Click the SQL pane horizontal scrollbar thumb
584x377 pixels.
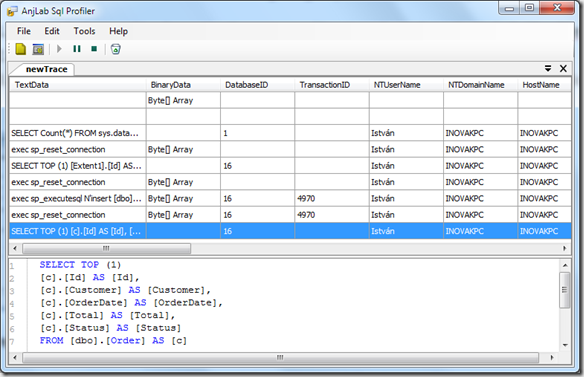coord(280,358)
